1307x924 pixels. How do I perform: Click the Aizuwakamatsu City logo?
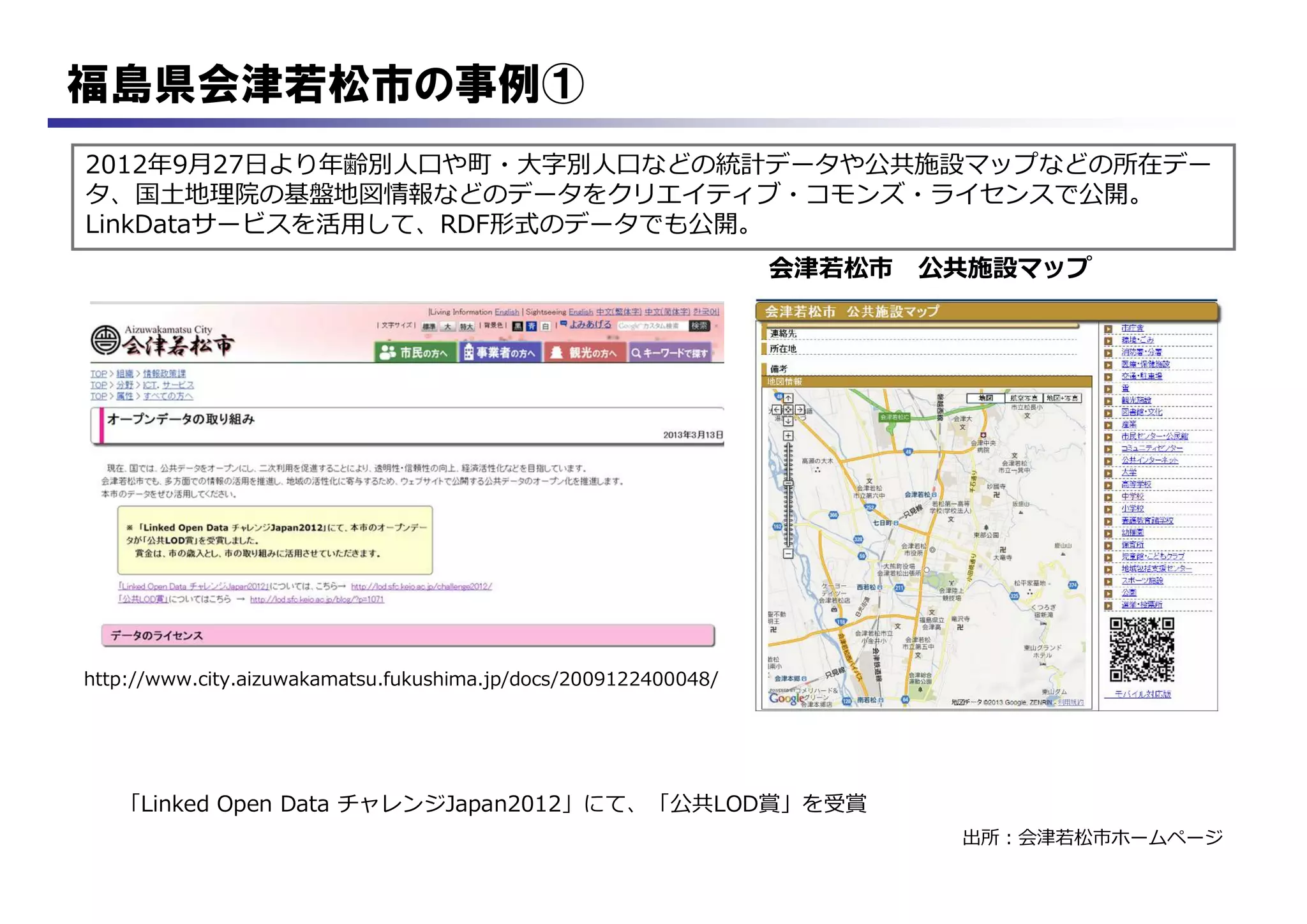[x=162, y=340]
